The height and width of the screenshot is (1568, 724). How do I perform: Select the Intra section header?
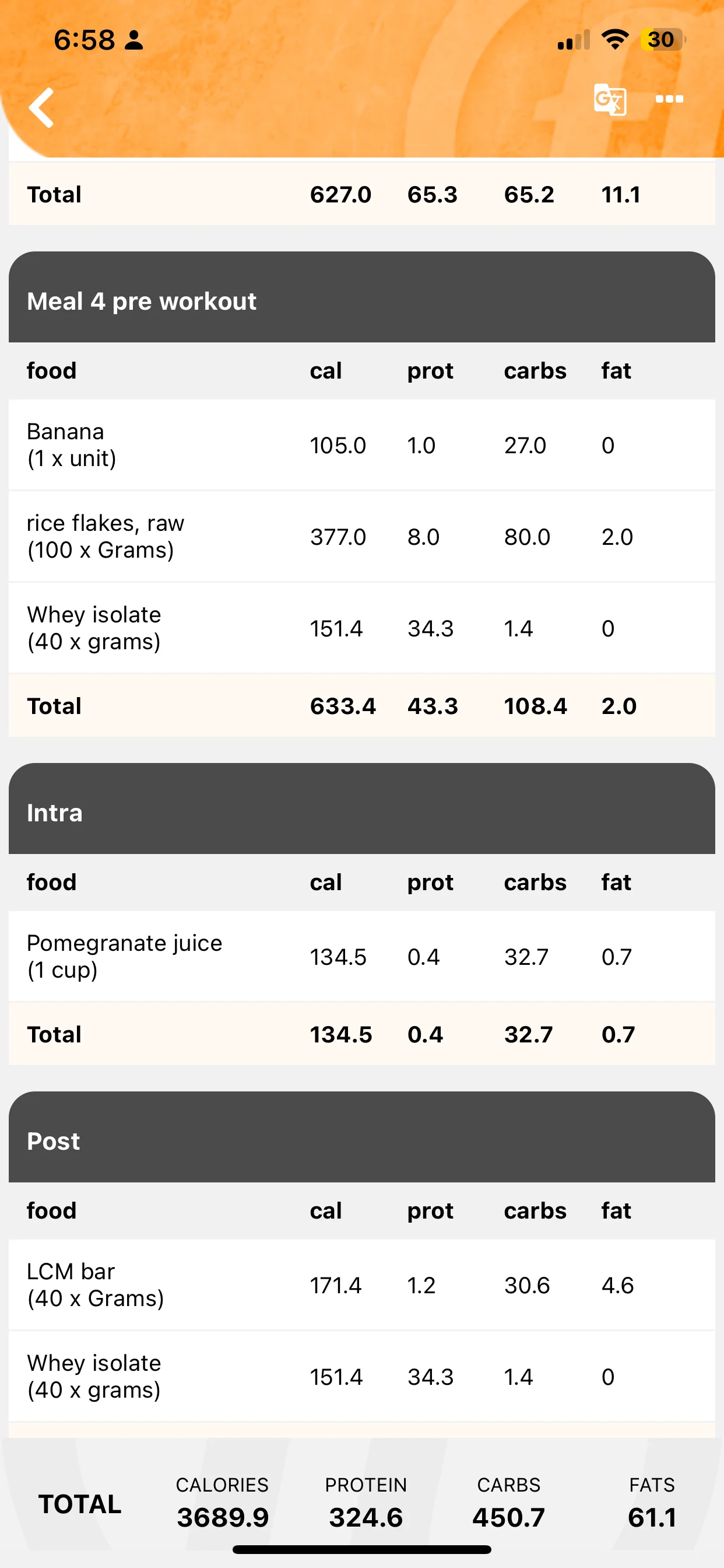[362, 808]
